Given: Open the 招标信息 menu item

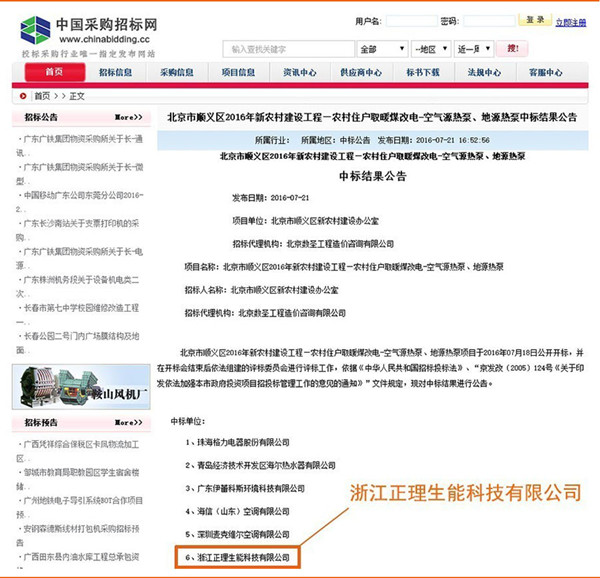Looking at the screenshot, I should (116, 73).
